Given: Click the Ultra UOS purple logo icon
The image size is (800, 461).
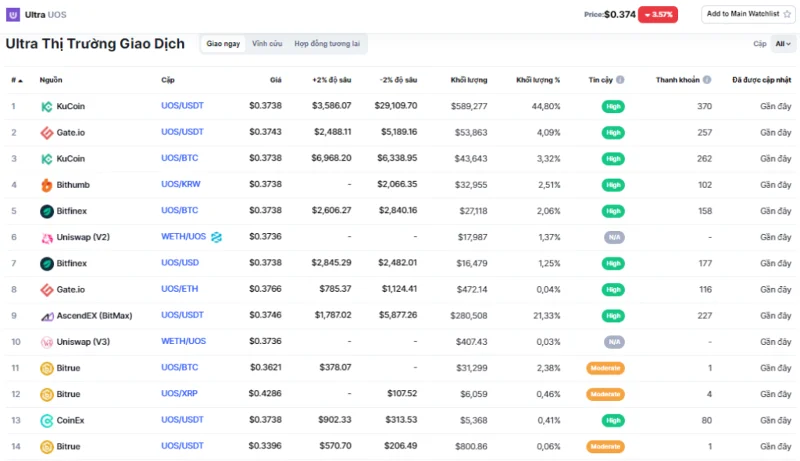Looking at the screenshot, I should pos(13,14).
